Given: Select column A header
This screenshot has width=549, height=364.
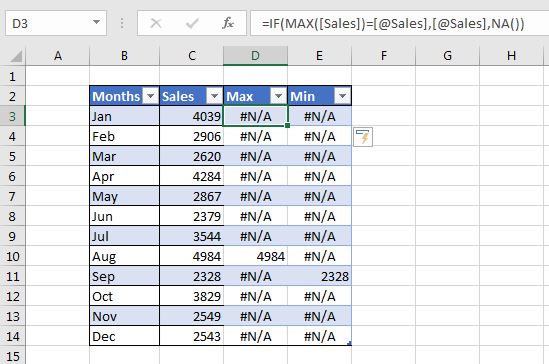Looking at the screenshot, I should tap(58, 56).
